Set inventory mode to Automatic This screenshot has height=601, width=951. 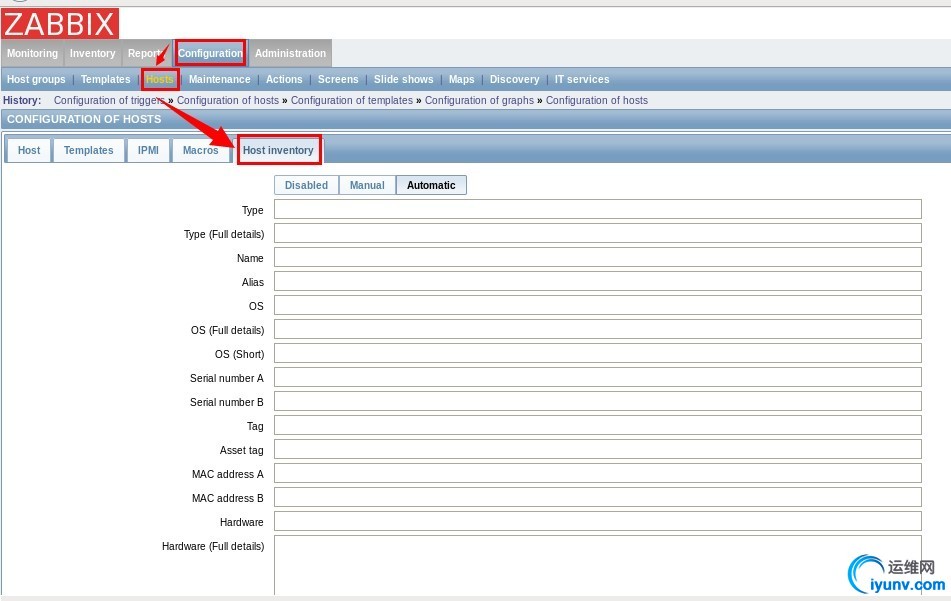[x=431, y=185]
